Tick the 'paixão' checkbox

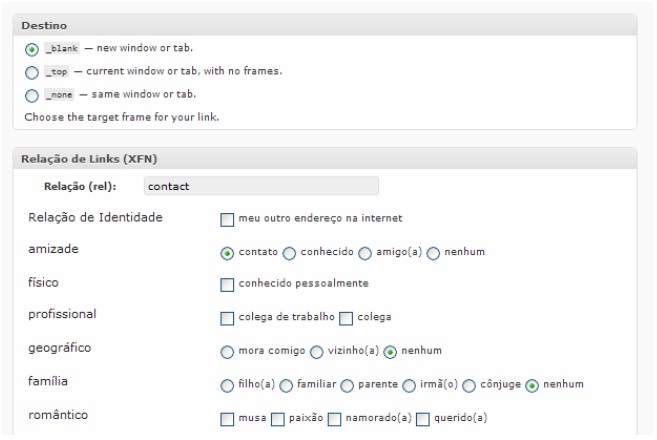277,419
